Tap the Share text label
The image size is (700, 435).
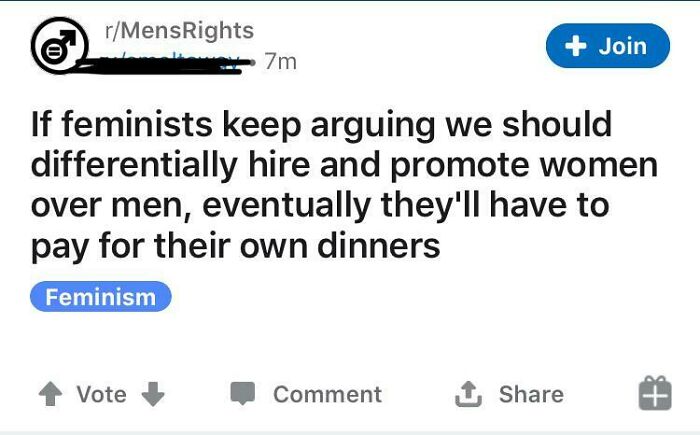coord(531,394)
